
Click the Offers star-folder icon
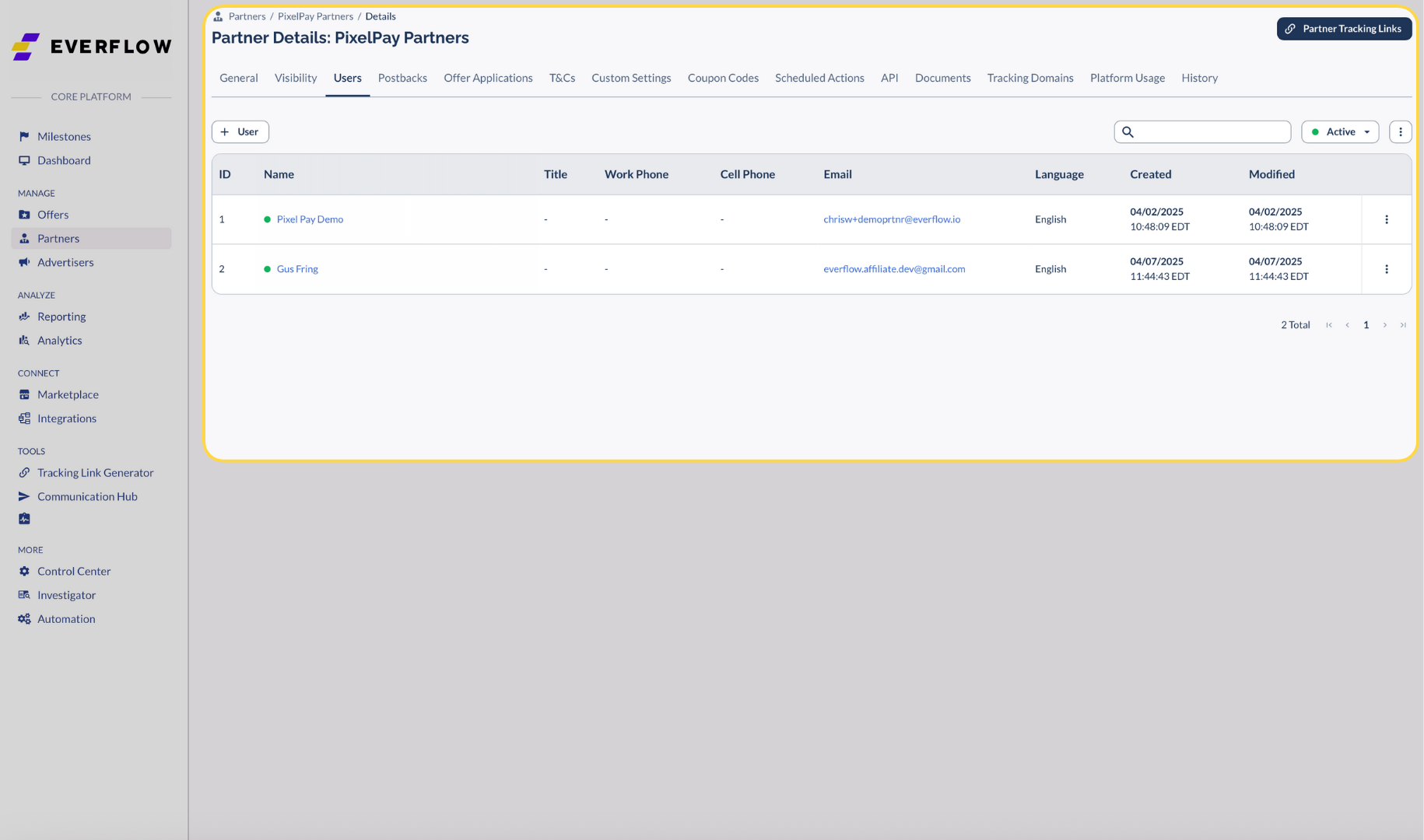[x=24, y=215]
